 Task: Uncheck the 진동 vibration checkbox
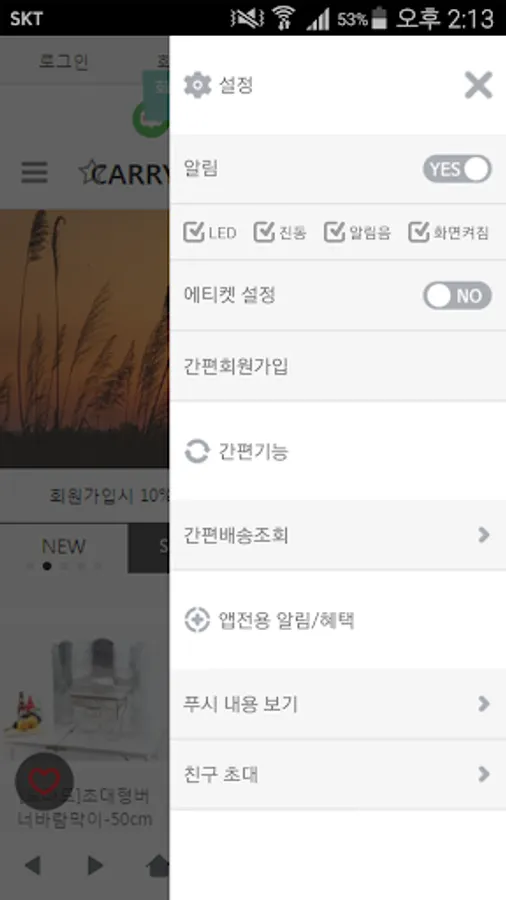tap(264, 232)
